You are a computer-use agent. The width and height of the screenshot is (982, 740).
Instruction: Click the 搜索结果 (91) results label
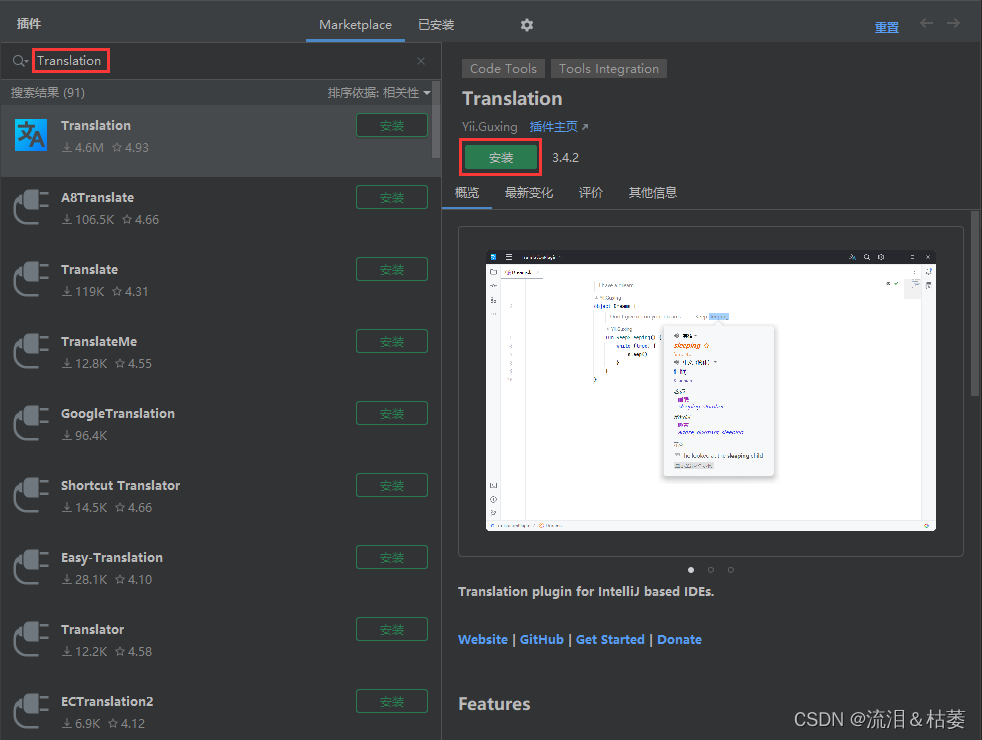48,93
